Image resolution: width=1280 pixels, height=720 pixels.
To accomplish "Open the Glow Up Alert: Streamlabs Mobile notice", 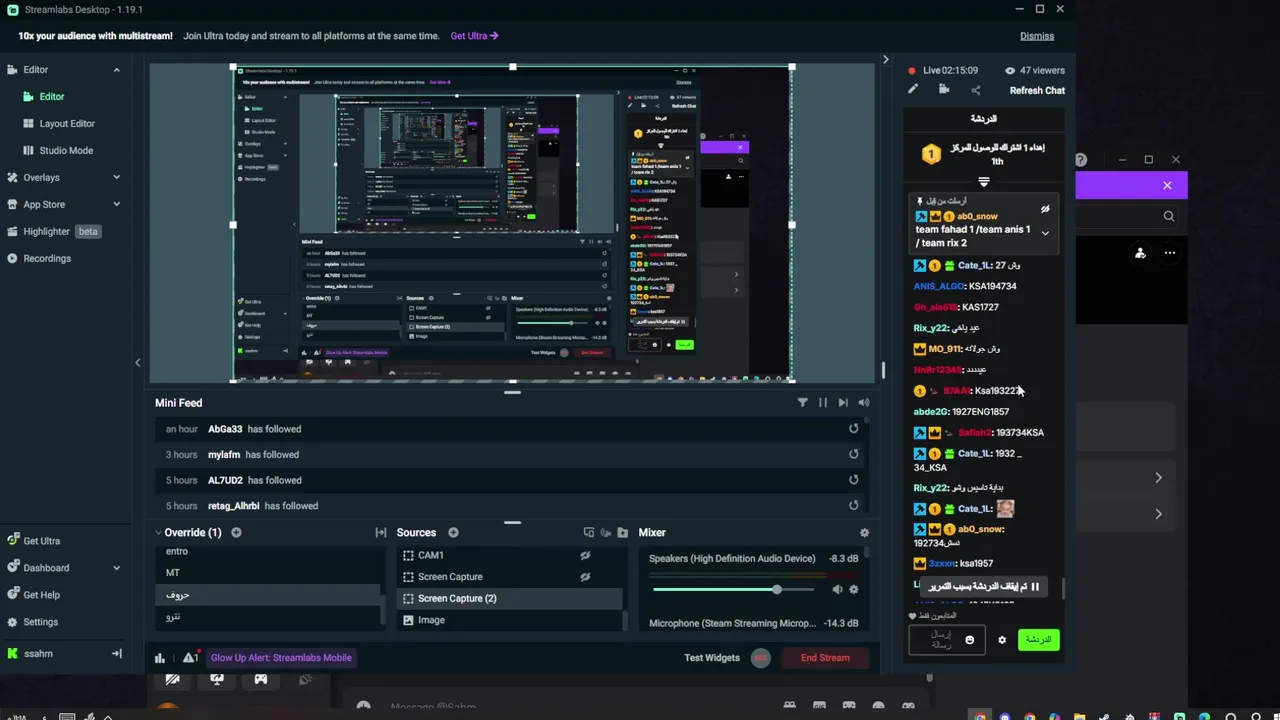I will (x=281, y=658).
